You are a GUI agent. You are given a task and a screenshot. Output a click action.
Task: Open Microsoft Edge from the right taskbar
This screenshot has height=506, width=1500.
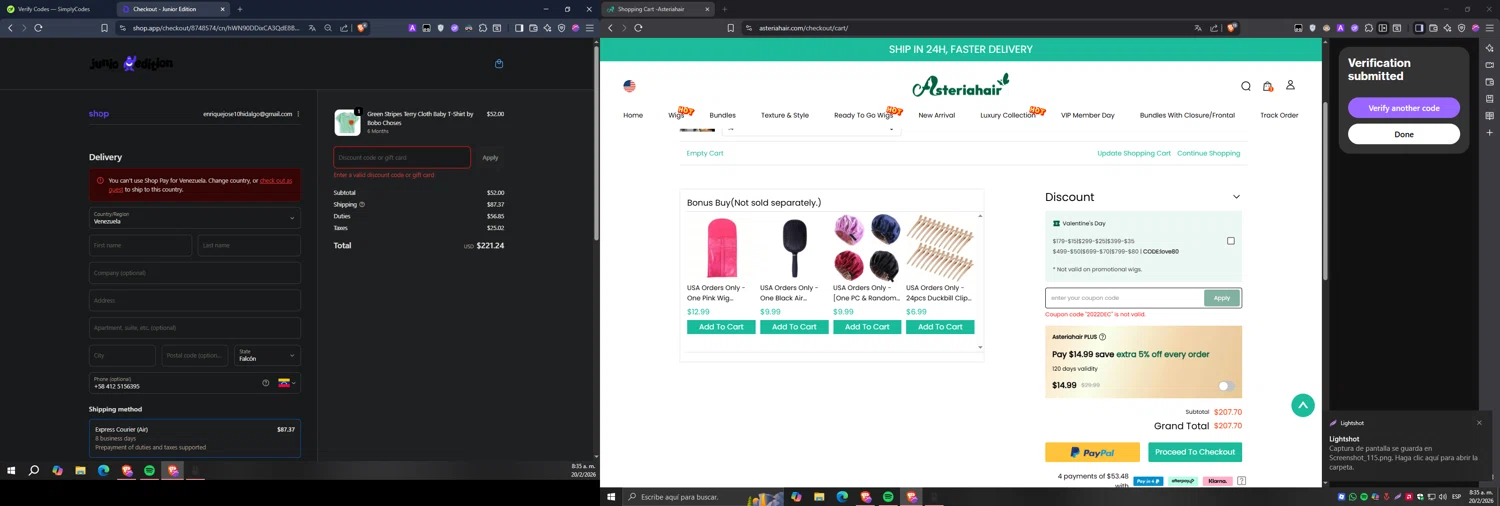[x=842, y=497]
